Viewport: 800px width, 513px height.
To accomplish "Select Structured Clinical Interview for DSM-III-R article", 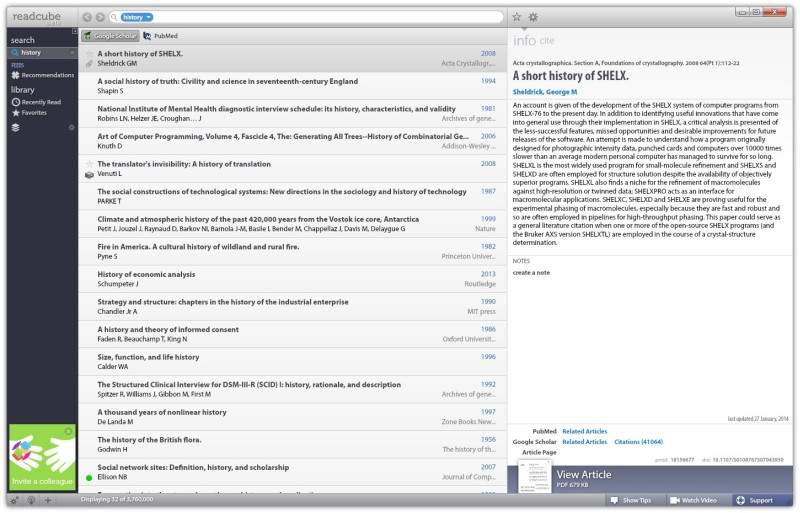I will 292,389.
